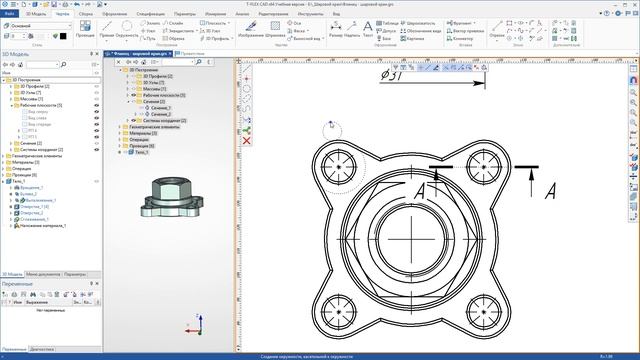Open the Image (Изображение) drawing tool
Viewport: 640px width, 360px height.
tap(250, 29)
